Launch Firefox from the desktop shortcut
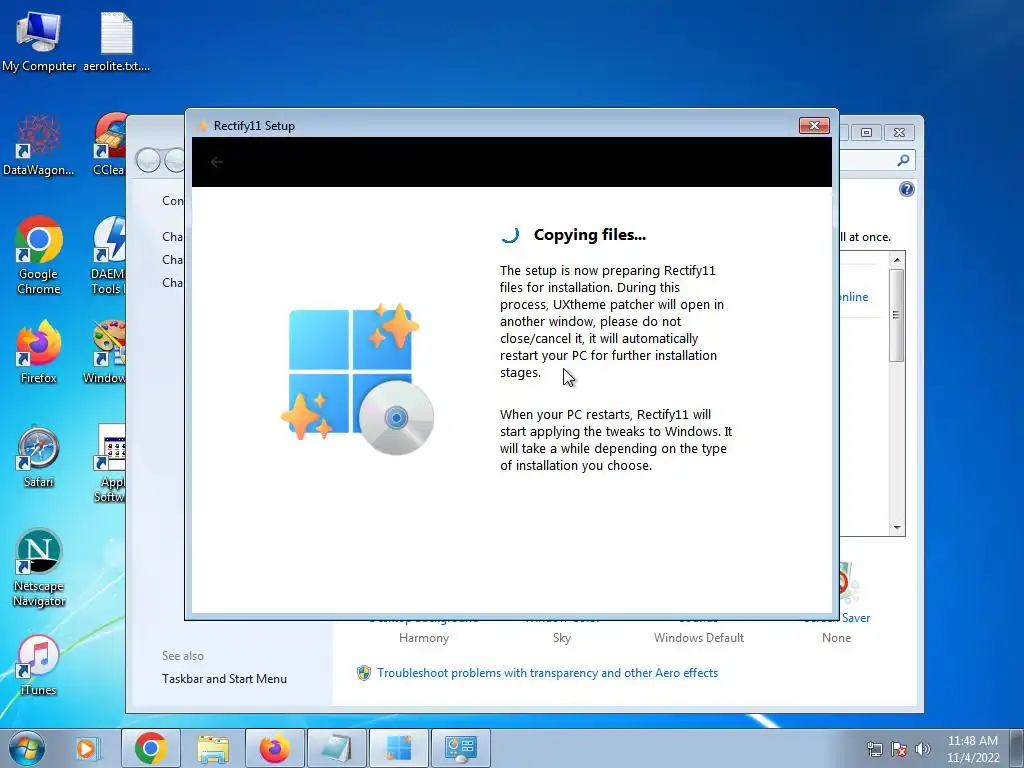This screenshot has width=1024, height=768. point(39,352)
